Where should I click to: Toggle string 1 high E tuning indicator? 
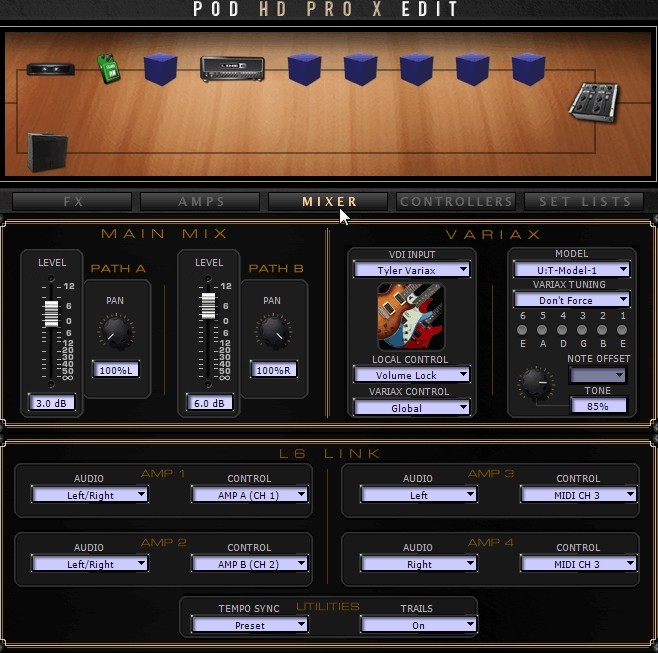(622, 330)
